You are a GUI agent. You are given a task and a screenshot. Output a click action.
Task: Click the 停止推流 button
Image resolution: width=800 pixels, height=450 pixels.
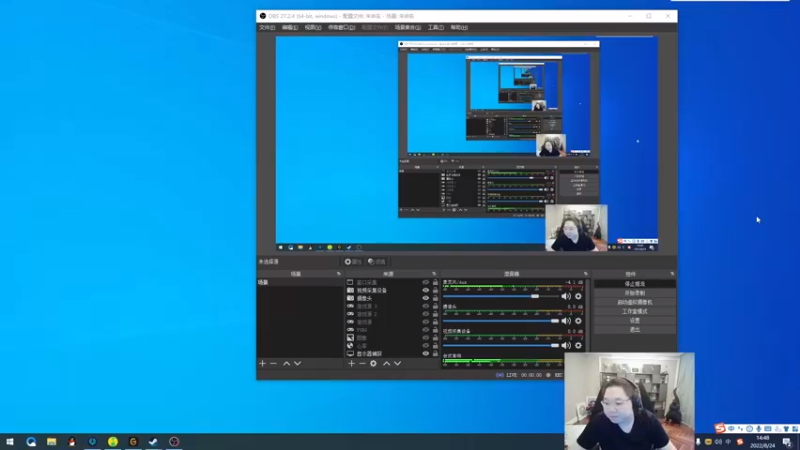click(635, 284)
